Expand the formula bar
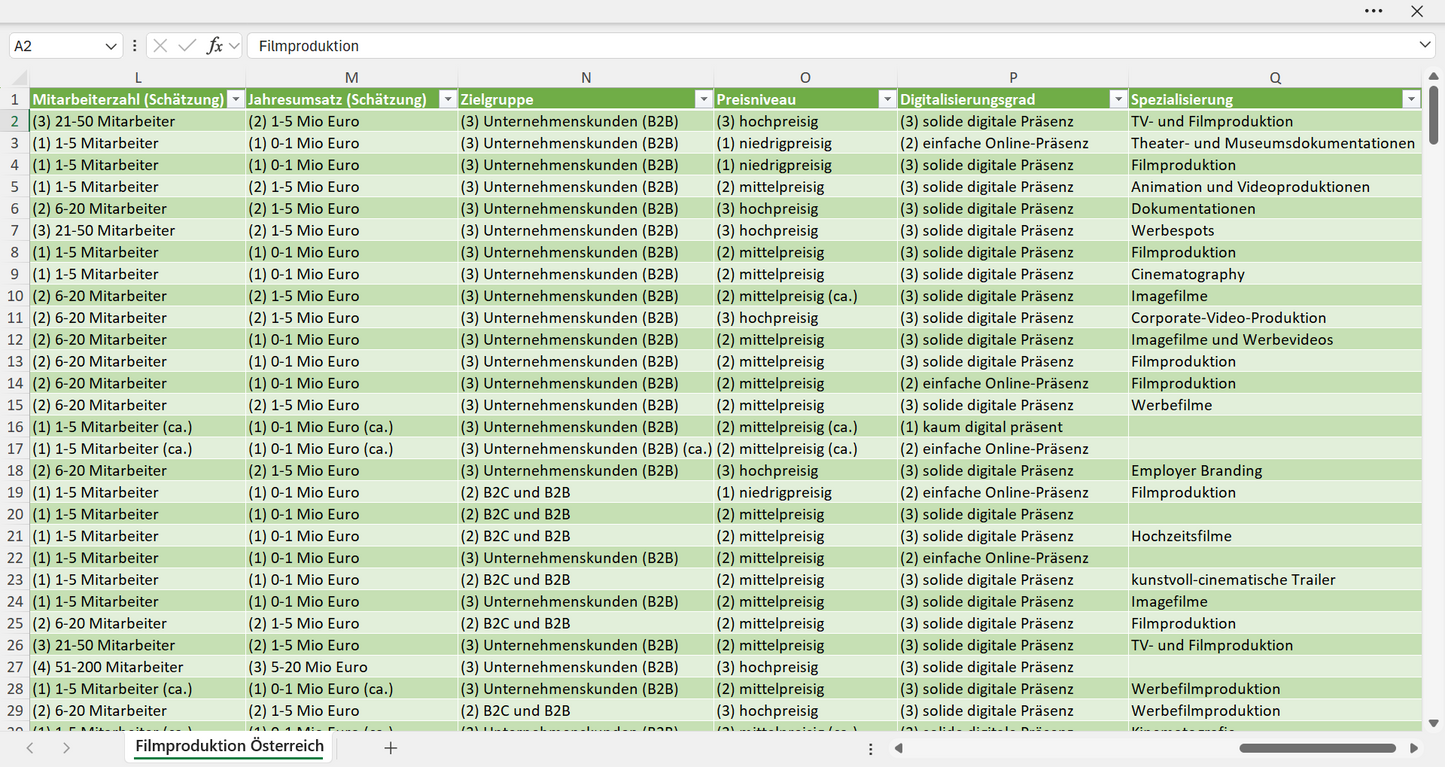The image size is (1445, 767). 1425,46
